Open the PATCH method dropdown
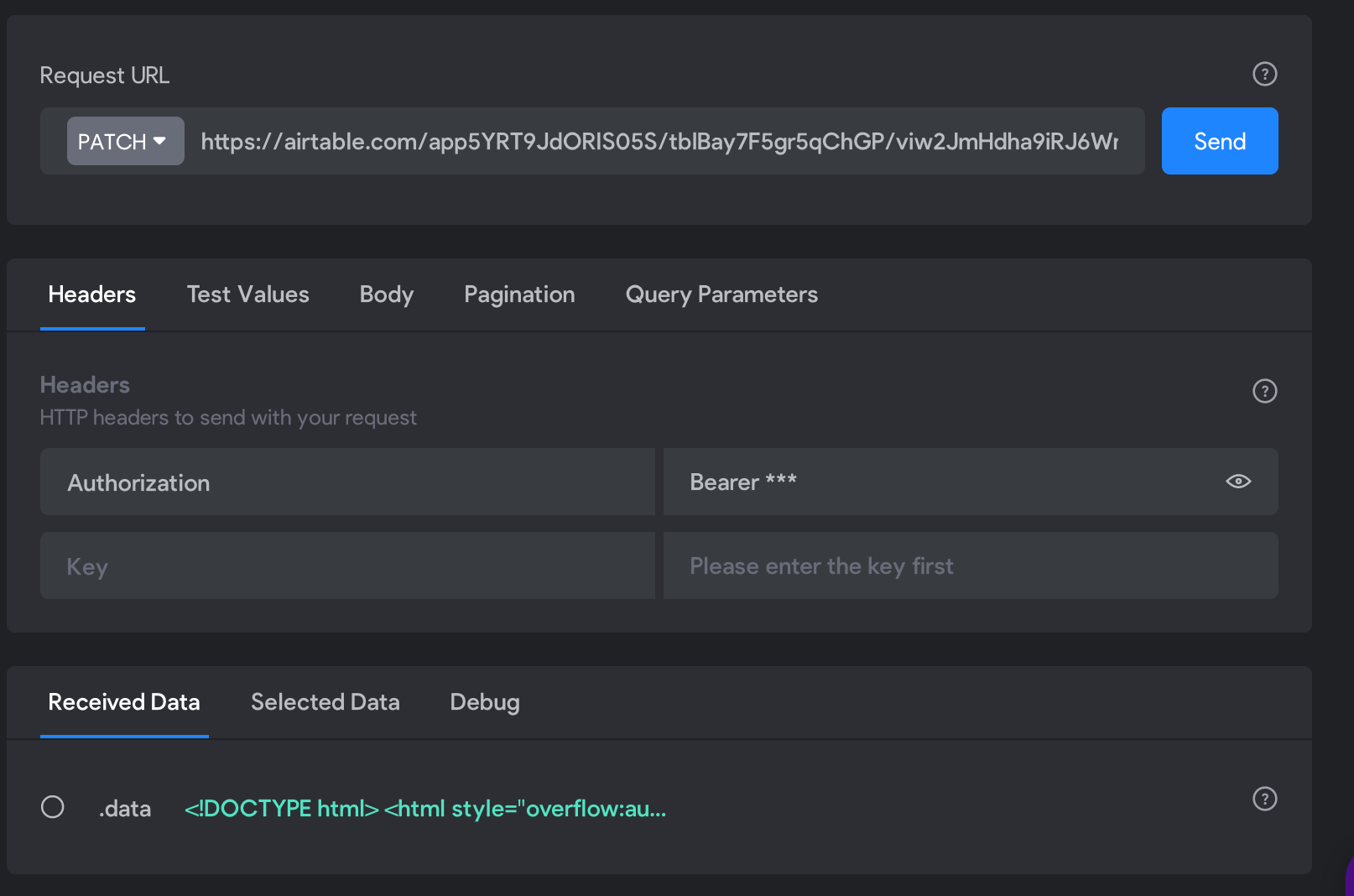 pyautogui.click(x=125, y=141)
